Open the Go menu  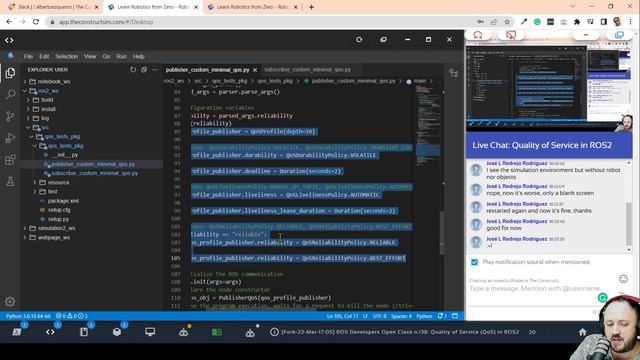tap(106, 56)
